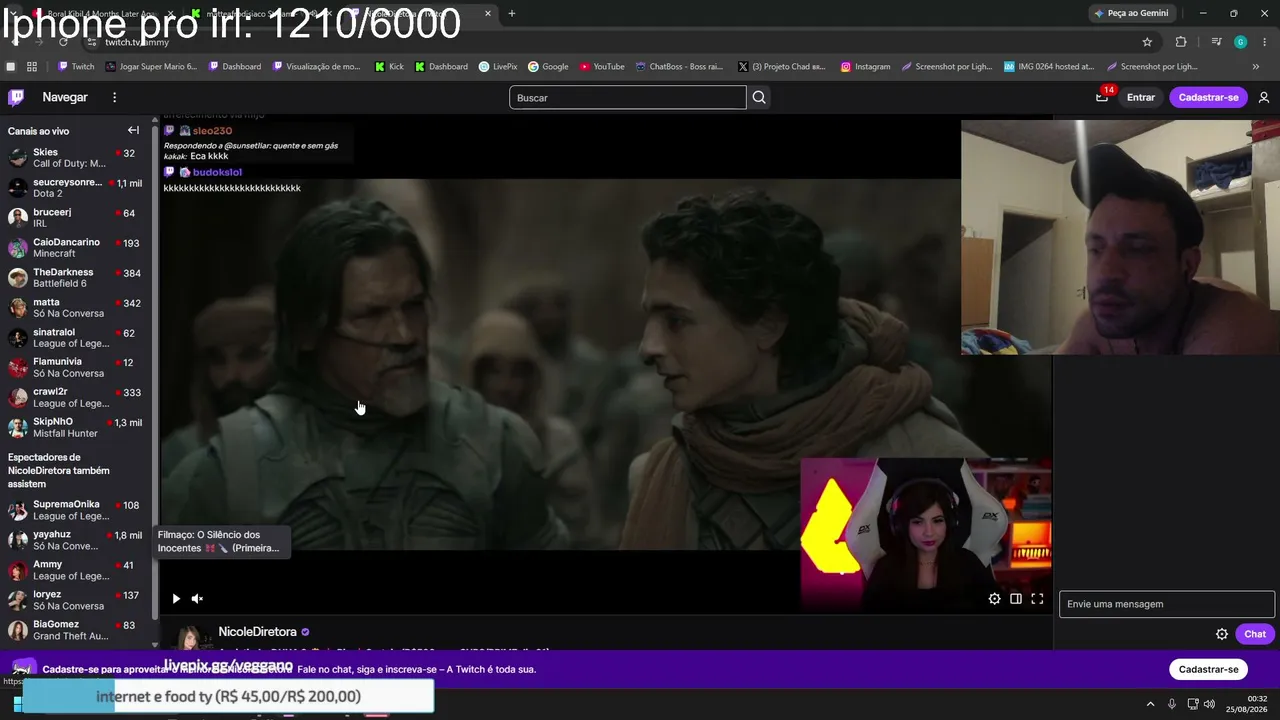Bookmark this page with the star icon
1280x720 pixels.
point(1147,42)
